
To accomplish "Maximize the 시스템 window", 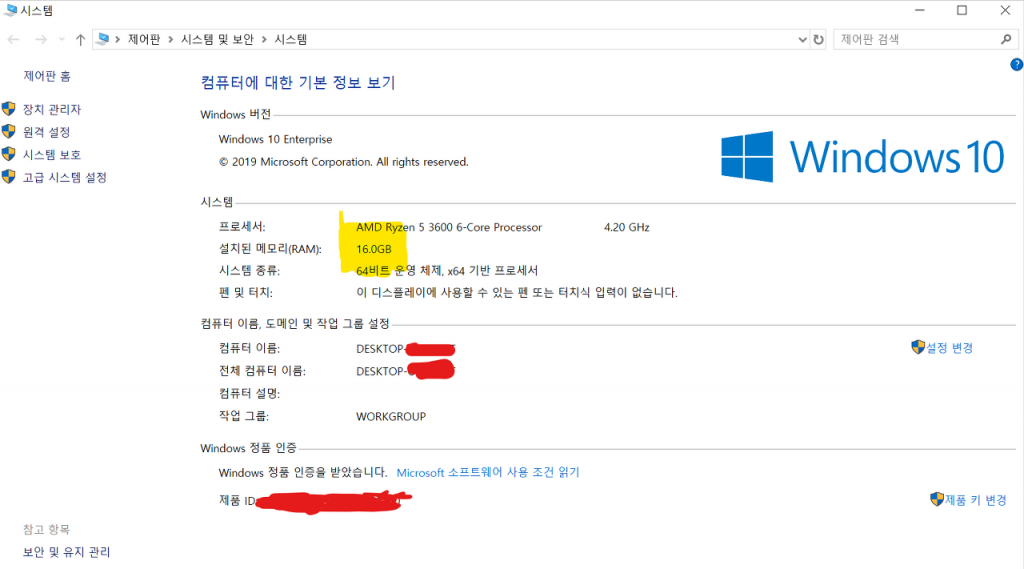I will click(x=962, y=10).
